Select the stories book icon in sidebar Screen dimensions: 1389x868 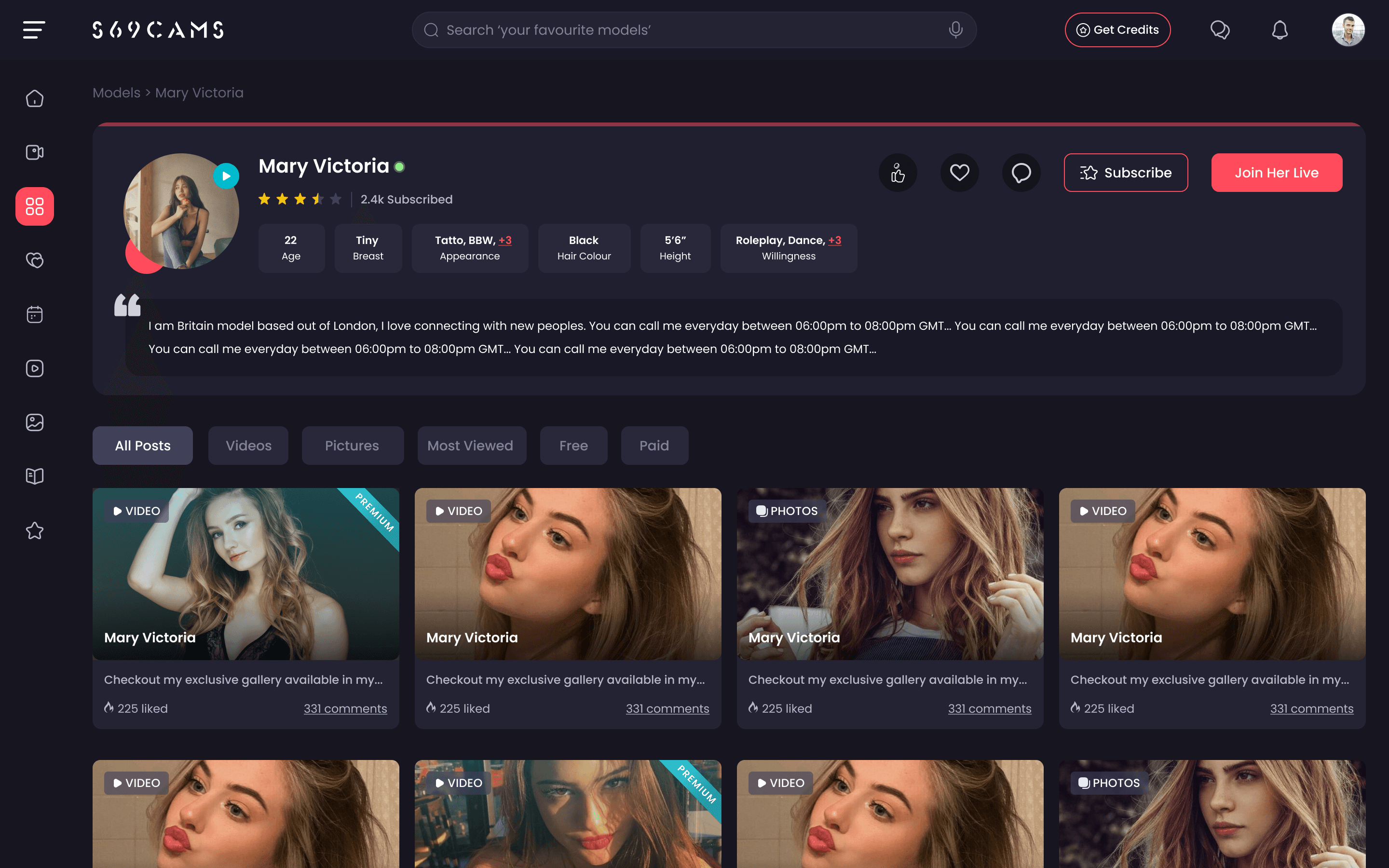point(34,475)
